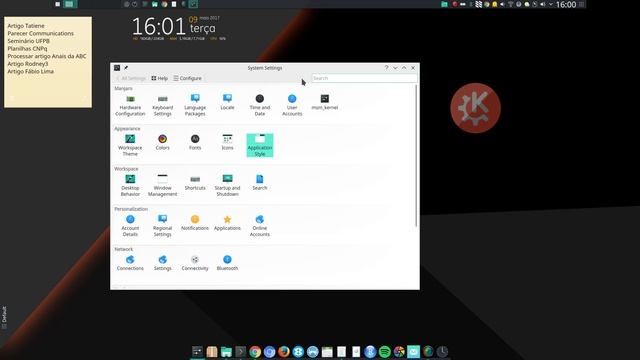Image resolution: width=640 pixels, height=360 pixels.
Task: Open Regional Settings module
Action: [x=162, y=226]
